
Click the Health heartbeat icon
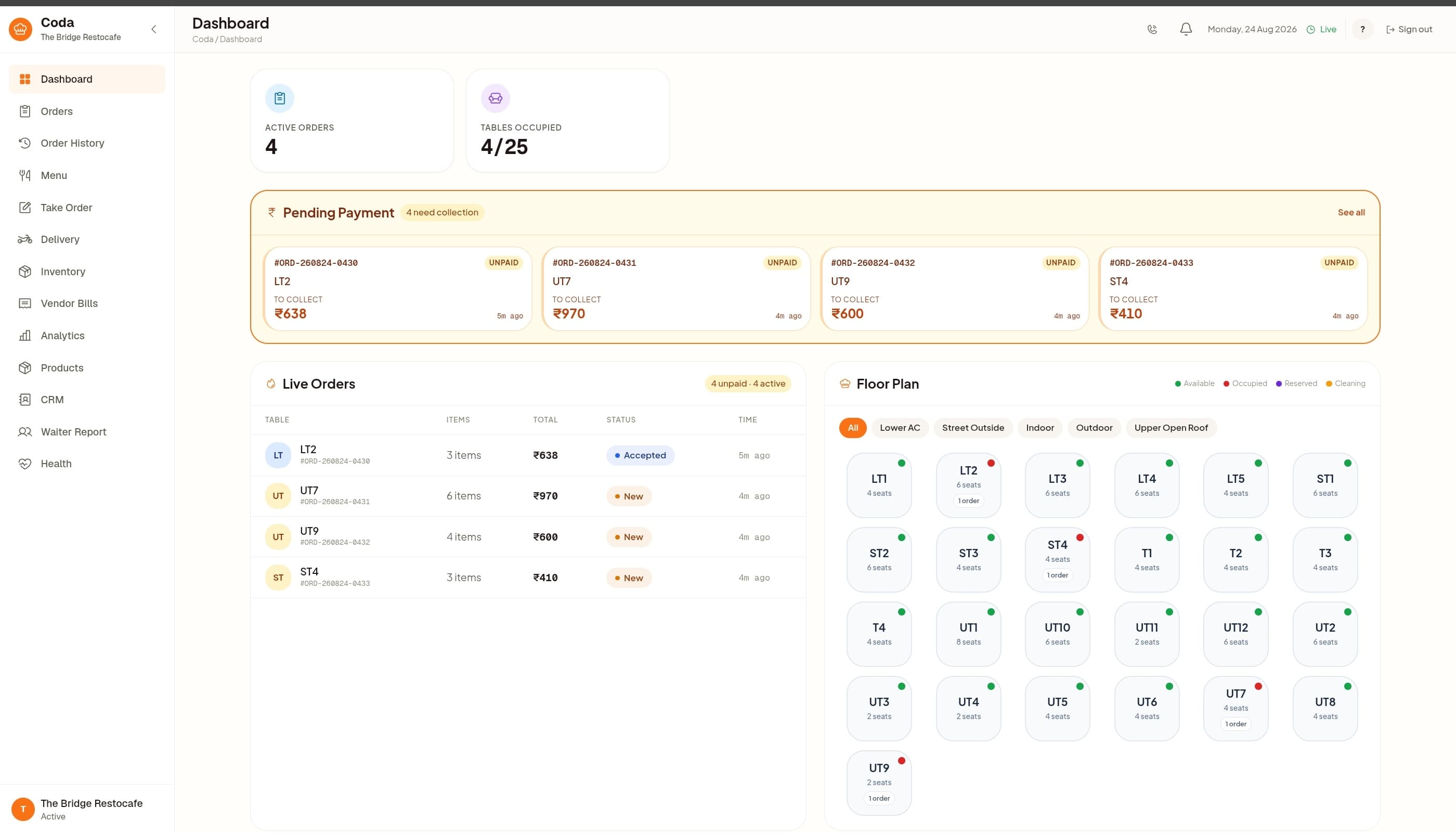tap(24, 464)
